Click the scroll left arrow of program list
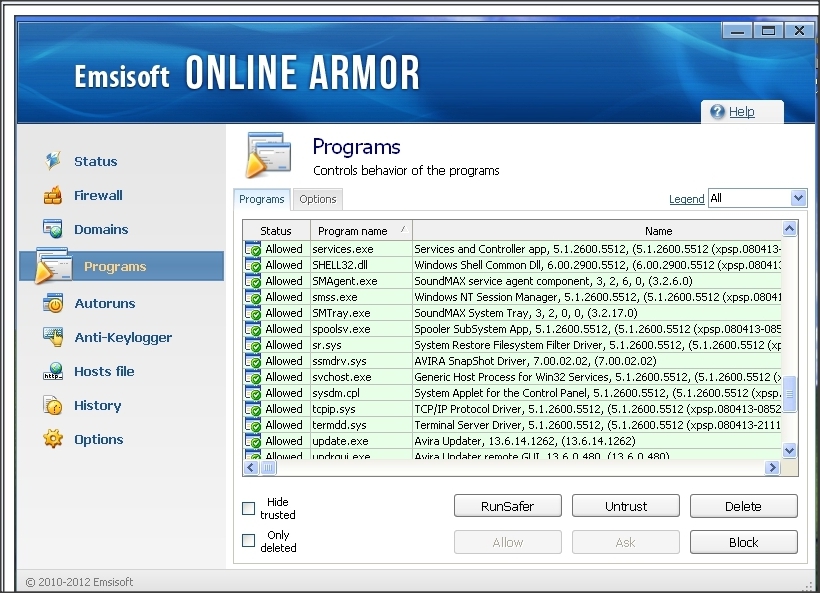Screen dimensions: 820x593 251,467
